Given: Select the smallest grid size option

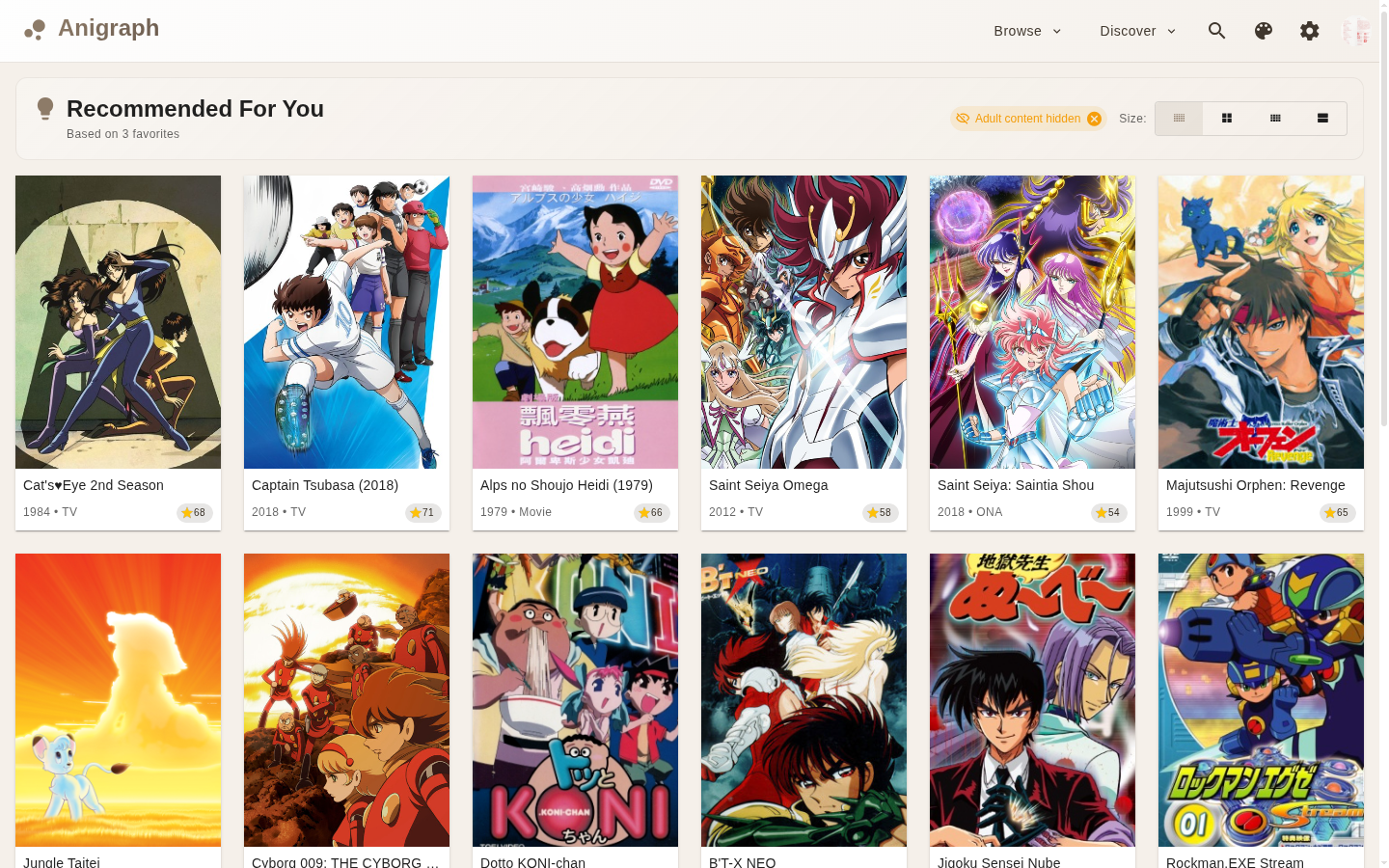Looking at the screenshot, I should coord(1179,119).
